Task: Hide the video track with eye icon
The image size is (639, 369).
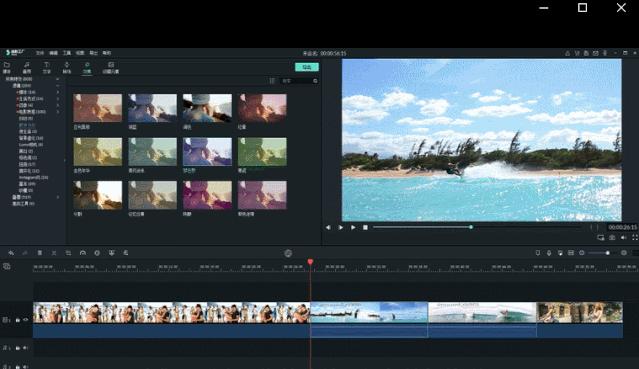Action: coord(25,320)
